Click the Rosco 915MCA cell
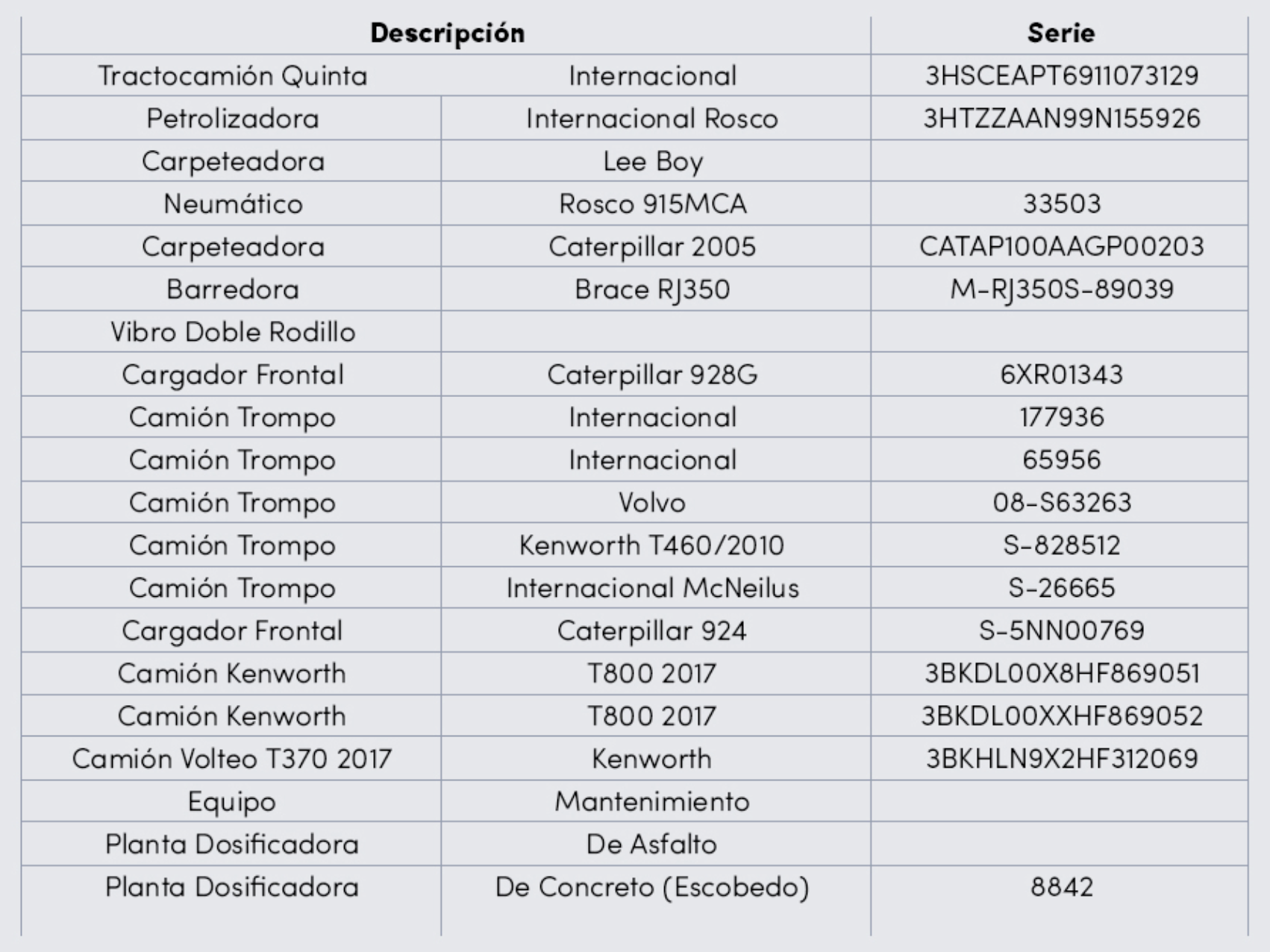The height and width of the screenshot is (952, 1270). [653, 204]
